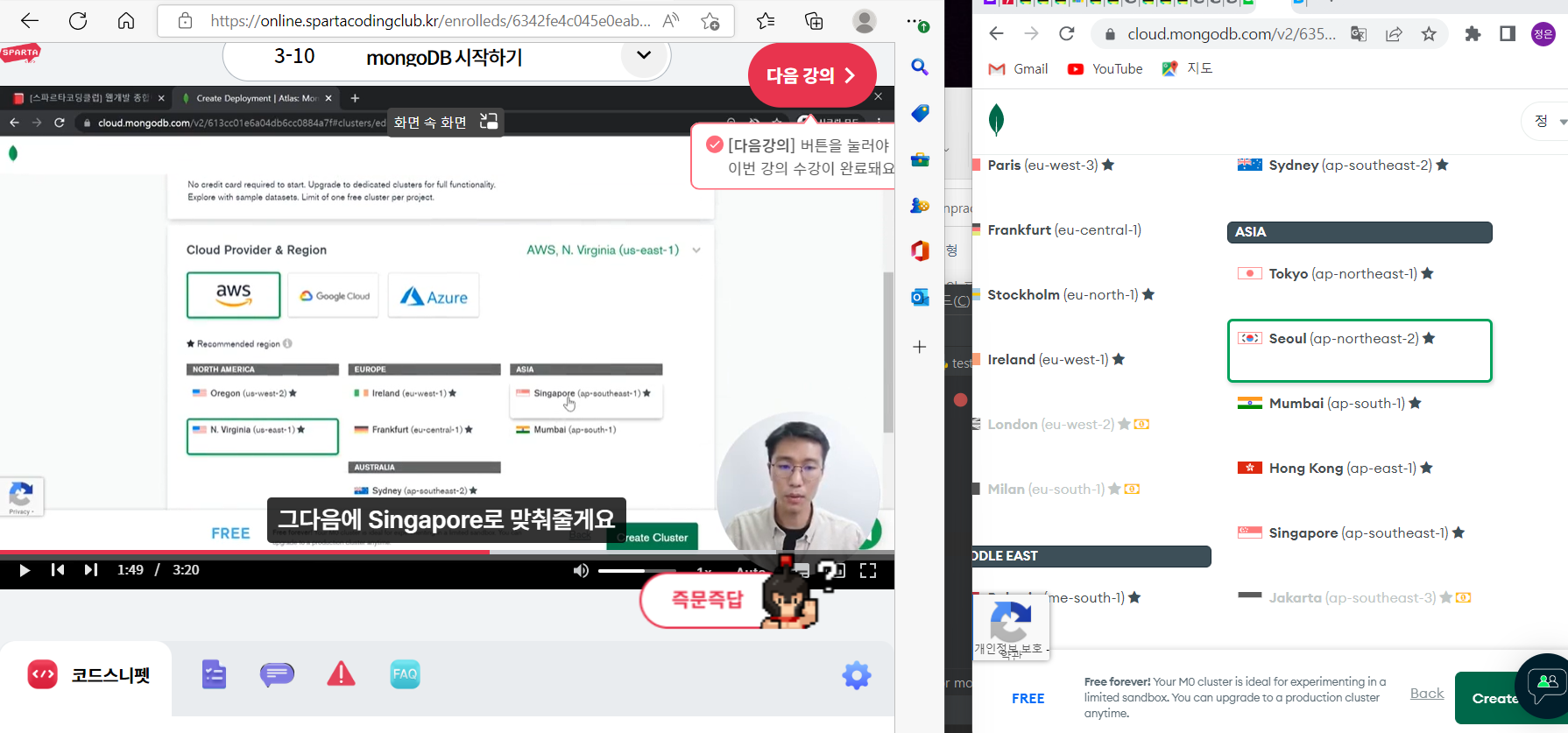1568x733 pixels.
Task: Skip to the previous video
Action: click(x=58, y=570)
